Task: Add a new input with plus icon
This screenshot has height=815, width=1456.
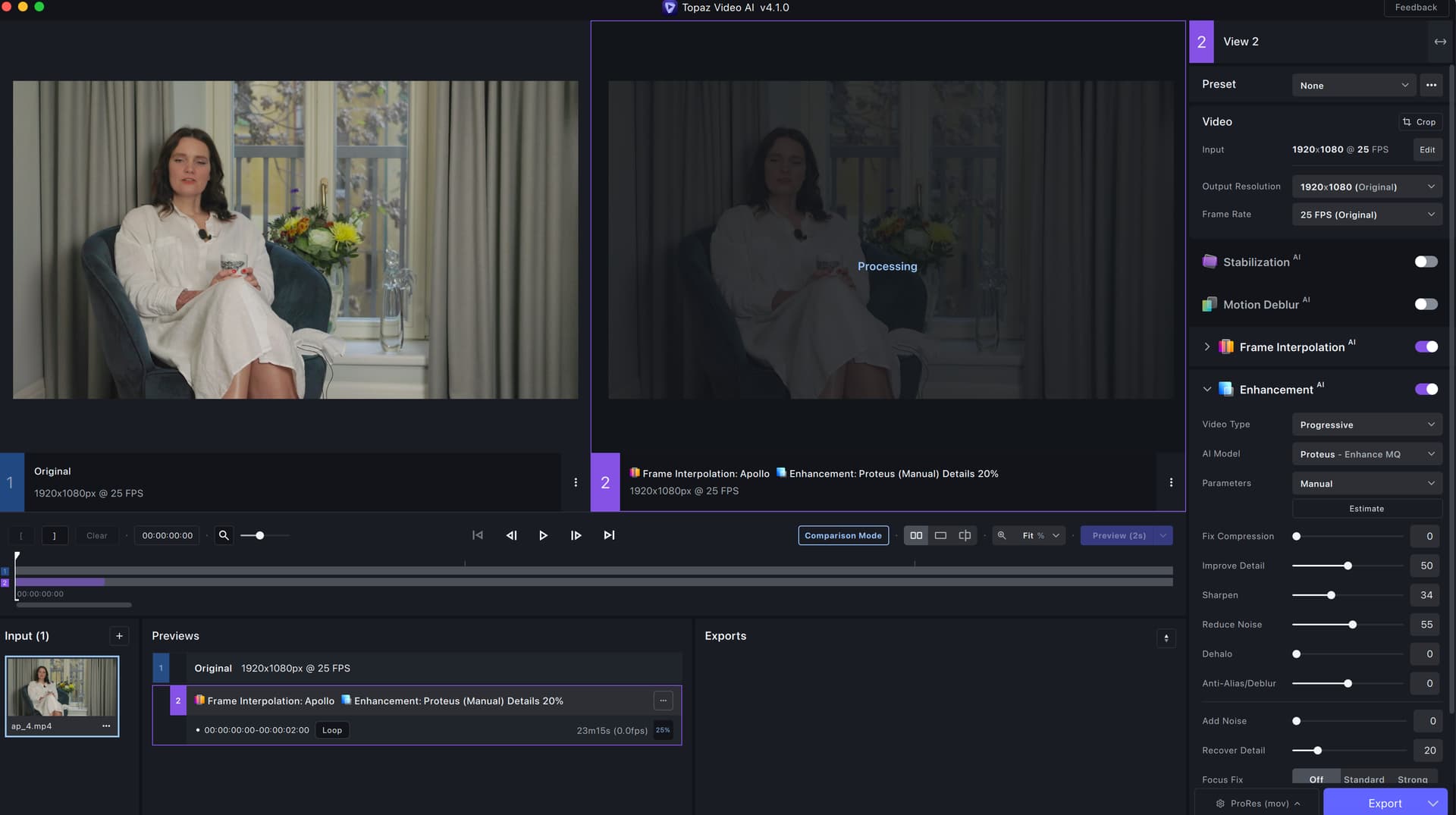Action: [119, 636]
